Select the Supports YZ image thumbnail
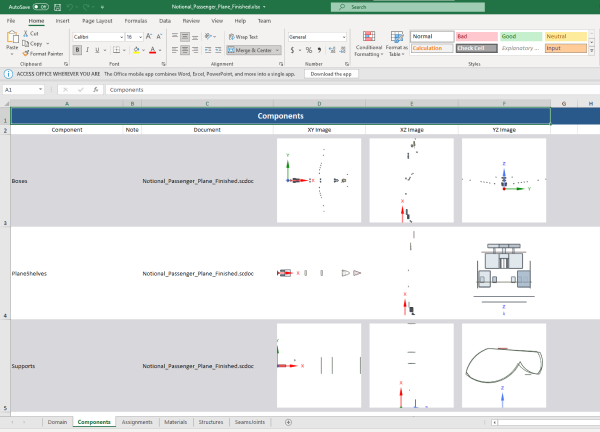600x432 pixels. coord(504,365)
